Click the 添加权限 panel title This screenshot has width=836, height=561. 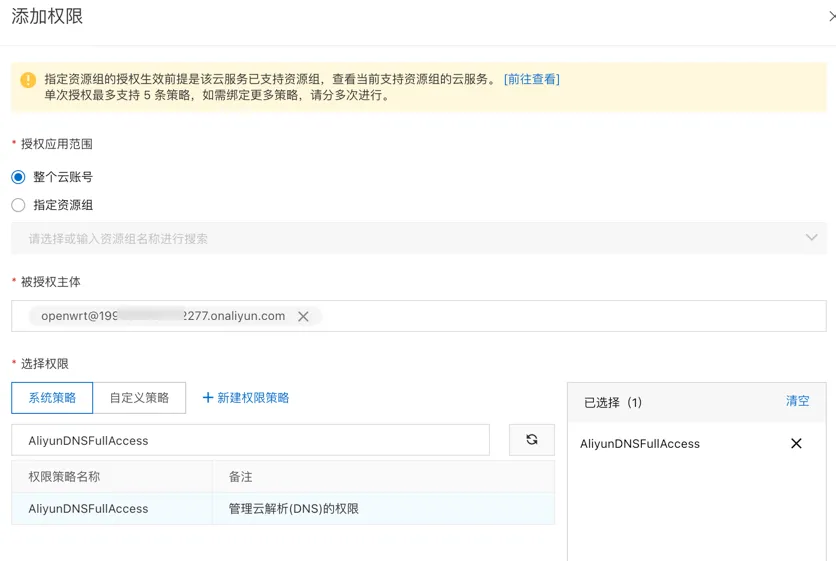[x=47, y=16]
